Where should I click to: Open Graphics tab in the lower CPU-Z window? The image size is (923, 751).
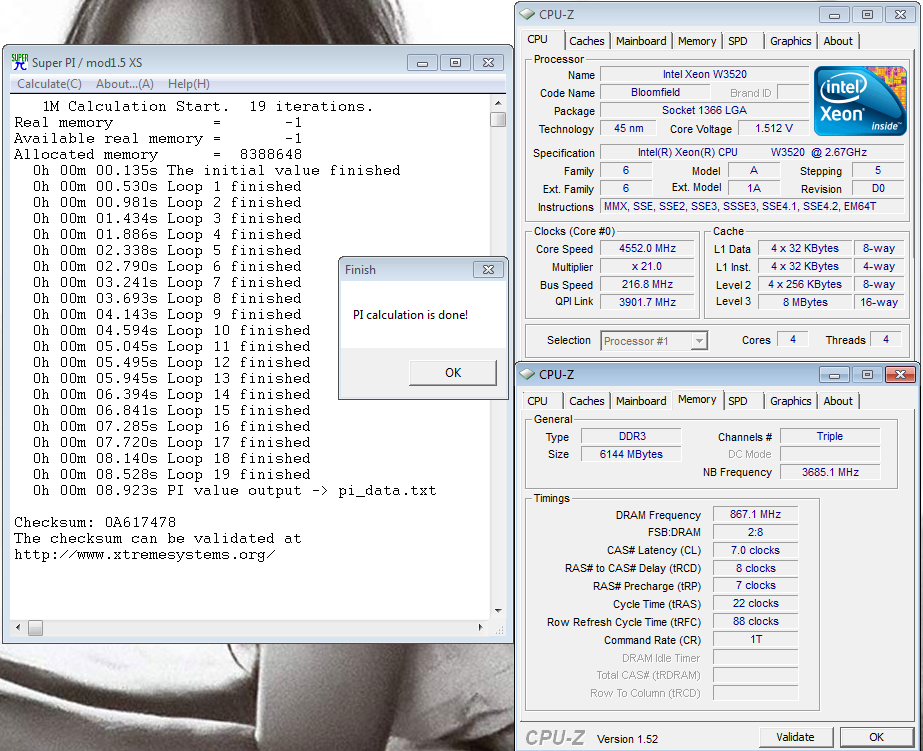coord(791,401)
